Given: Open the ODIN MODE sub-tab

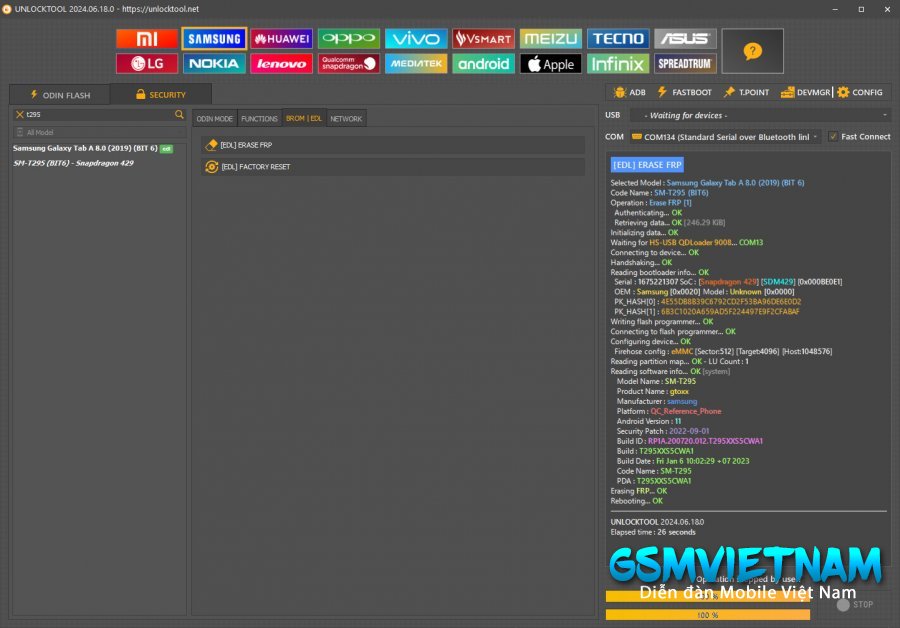Looking at the screenshot, I should tap(215, 119).
